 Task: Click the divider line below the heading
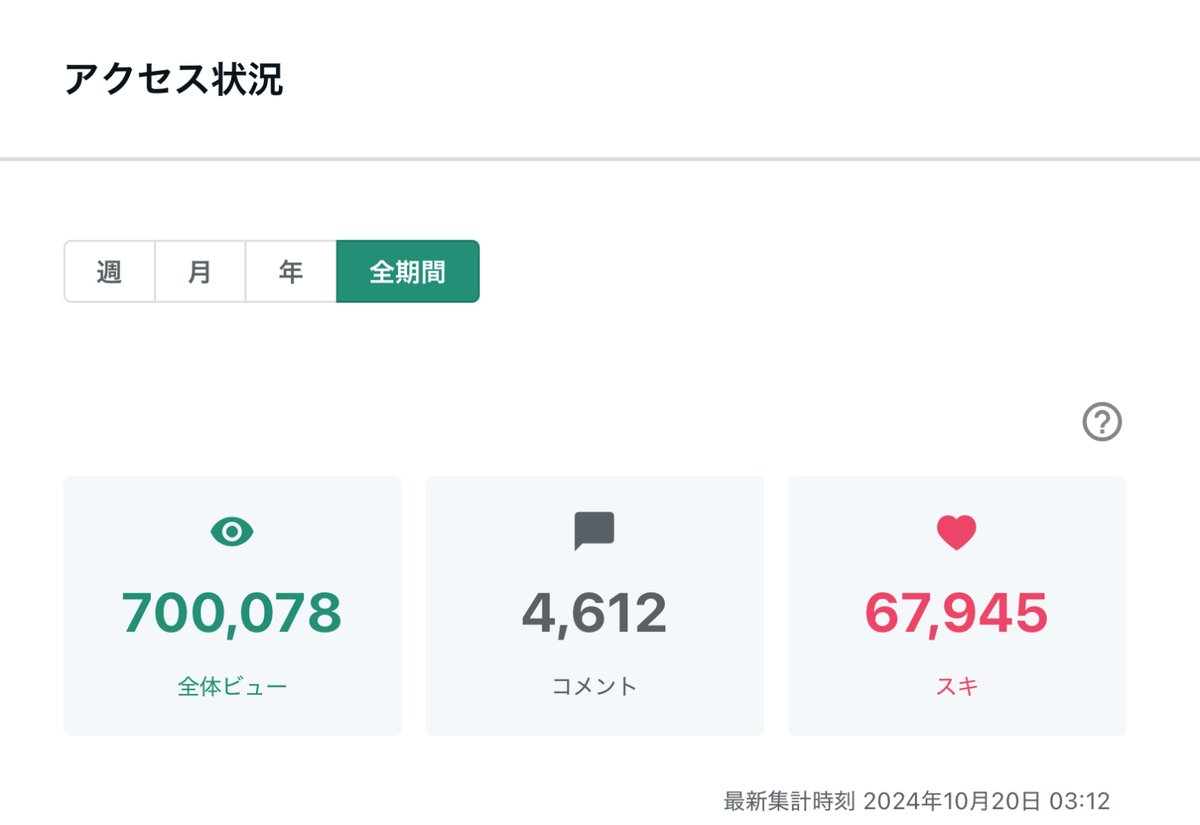coord(600,158)
